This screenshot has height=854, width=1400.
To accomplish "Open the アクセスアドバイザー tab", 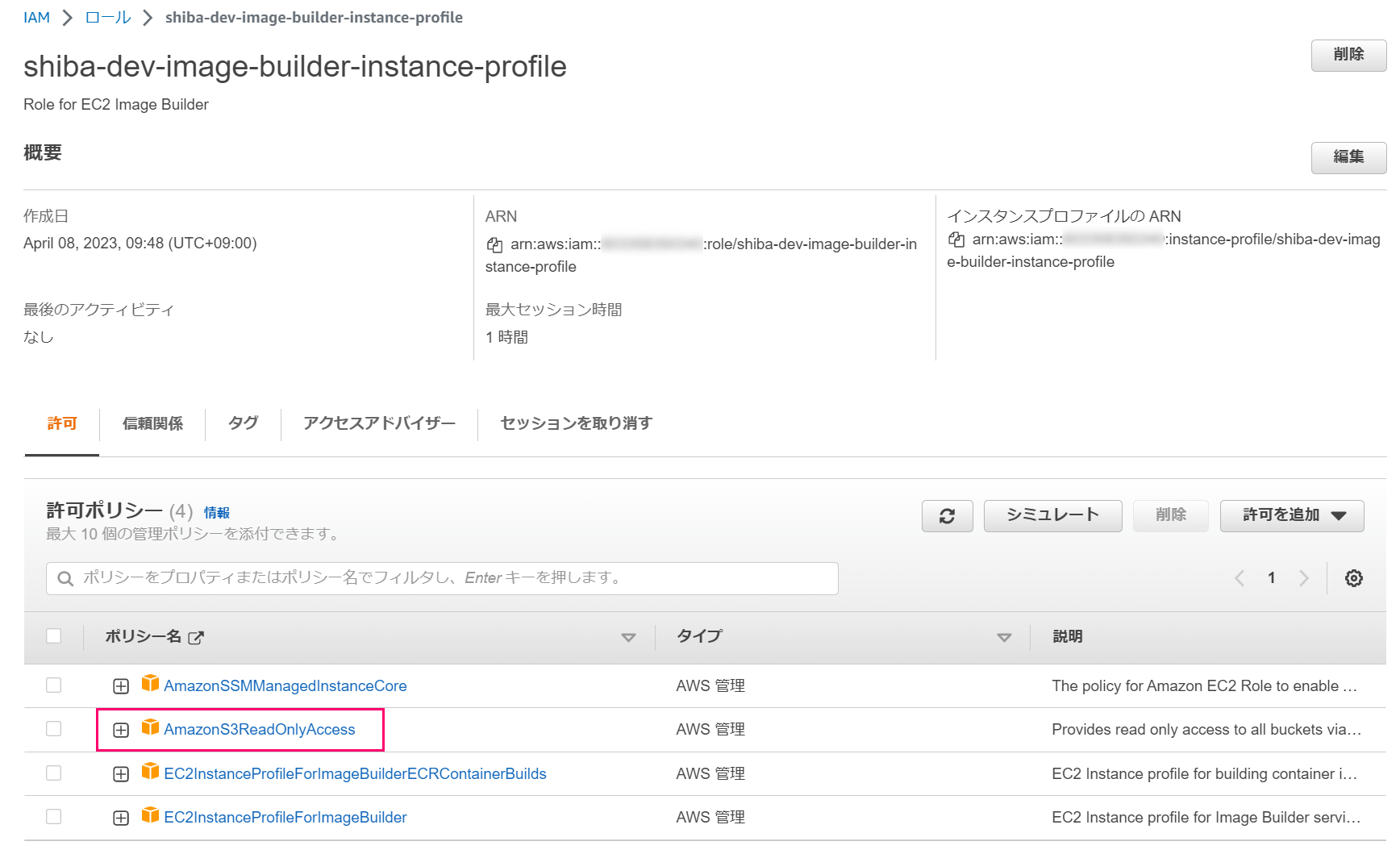I will click(x=379, y=424).
